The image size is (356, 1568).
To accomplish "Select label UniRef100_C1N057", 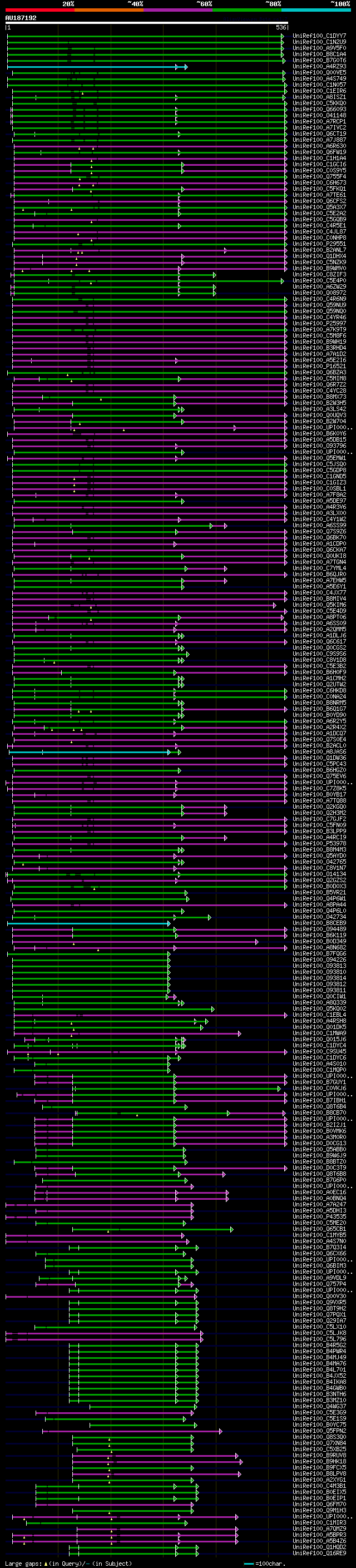I will tap(319, 85).
